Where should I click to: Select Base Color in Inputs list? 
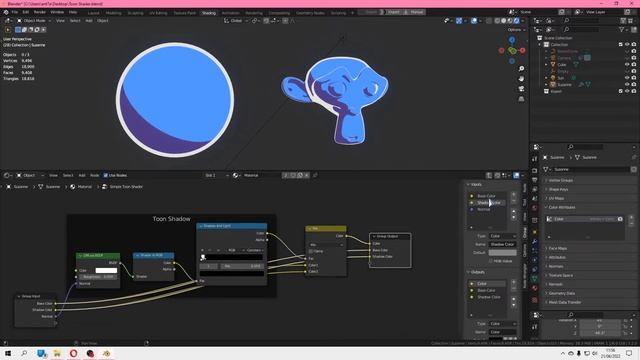(487, 196)
